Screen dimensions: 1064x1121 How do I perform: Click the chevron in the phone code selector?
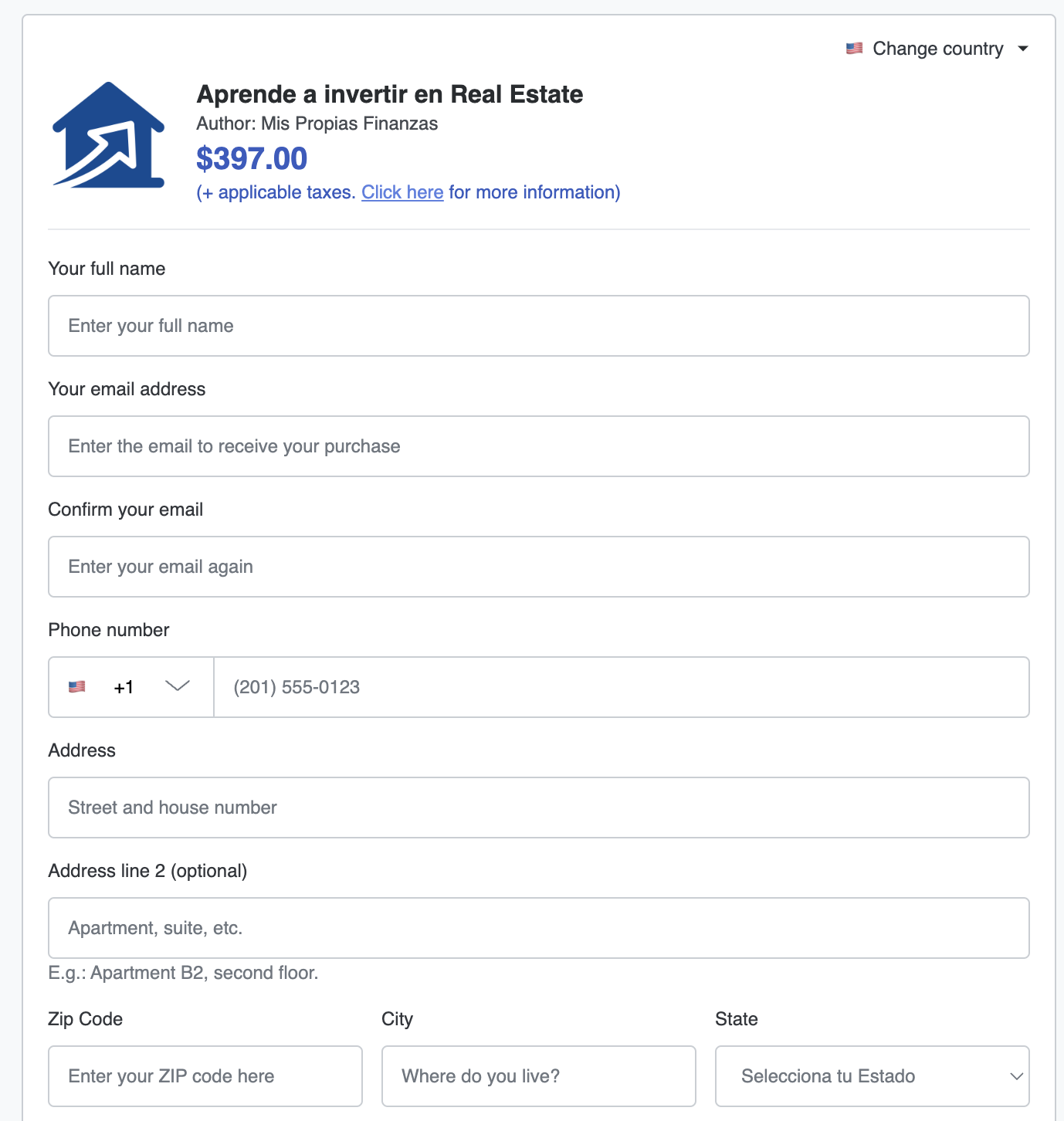coord(178,686)
